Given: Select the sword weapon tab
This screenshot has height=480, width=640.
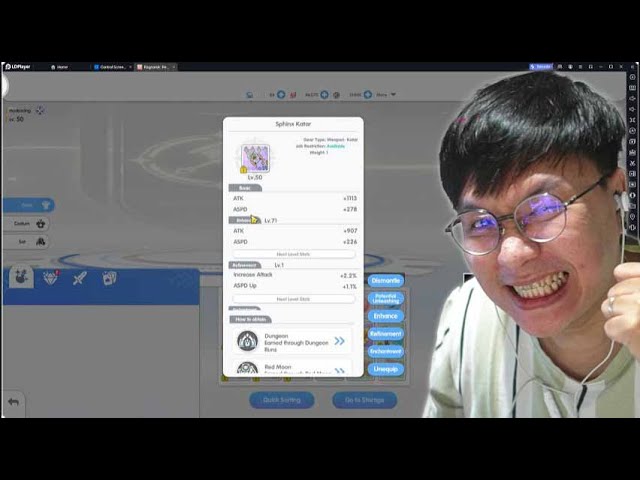Looking at the screenshot, I should [80, 278].
